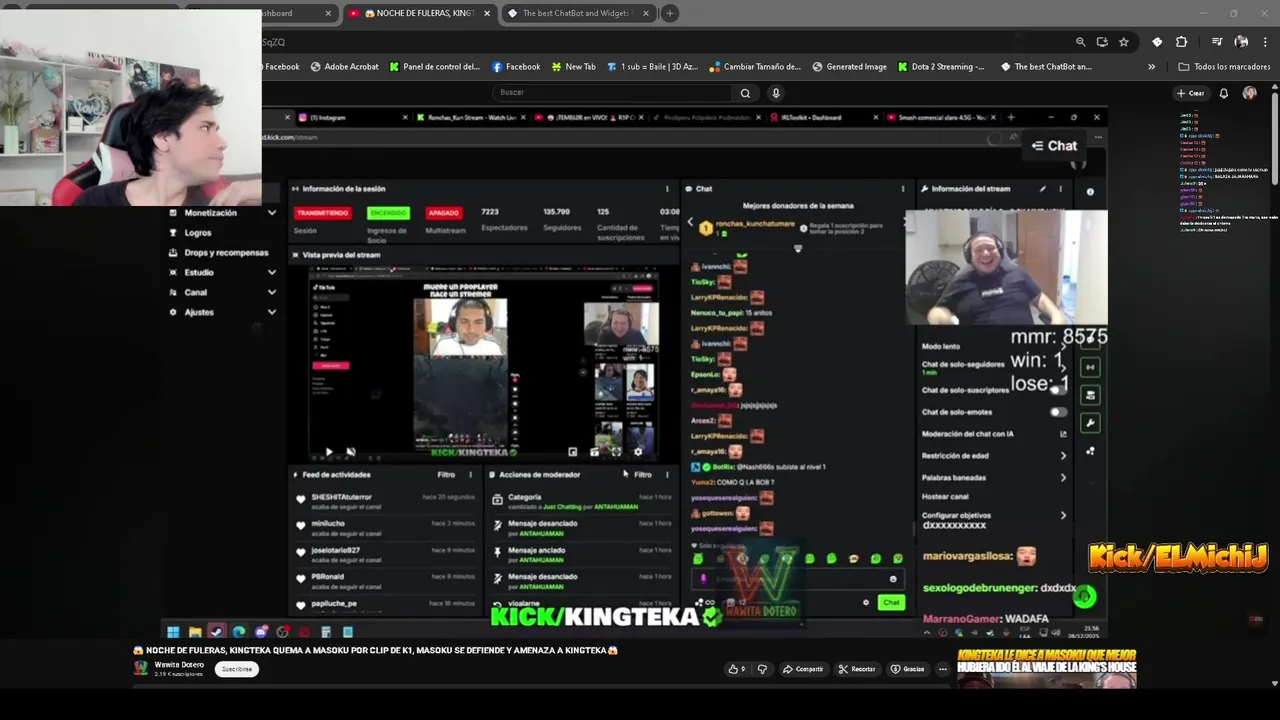Click the Compartir share button
Image resolution: width=1280 pixels, height=720 pixels.
coord(803,669)
